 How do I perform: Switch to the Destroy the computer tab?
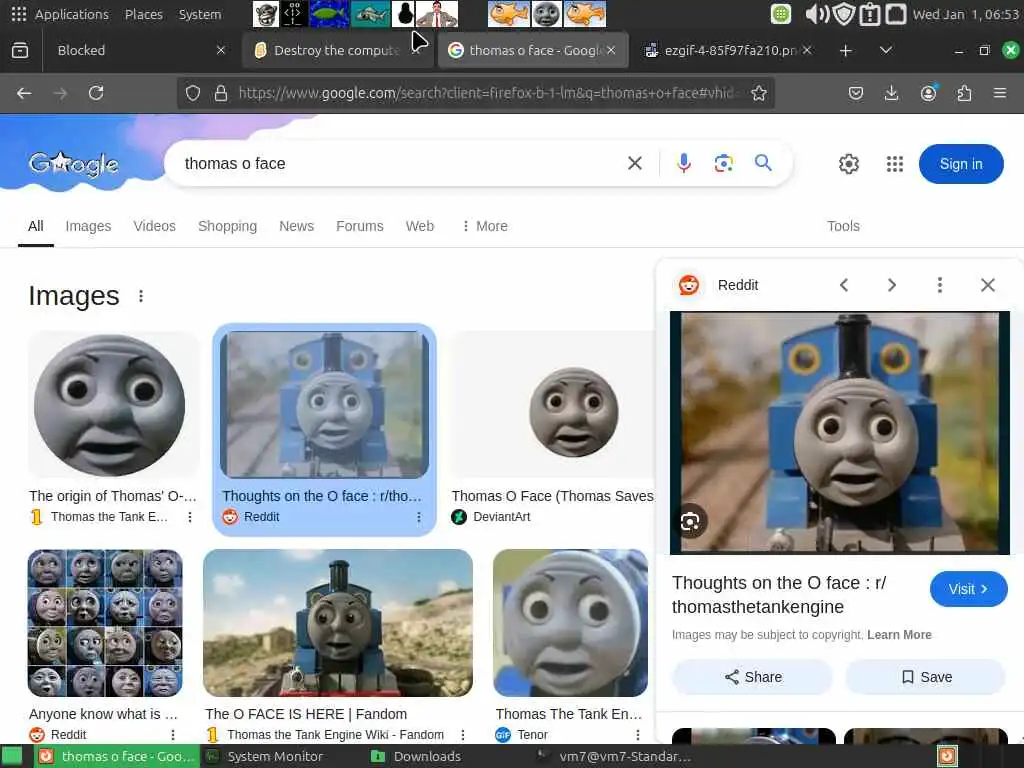(x=337, y=50)
